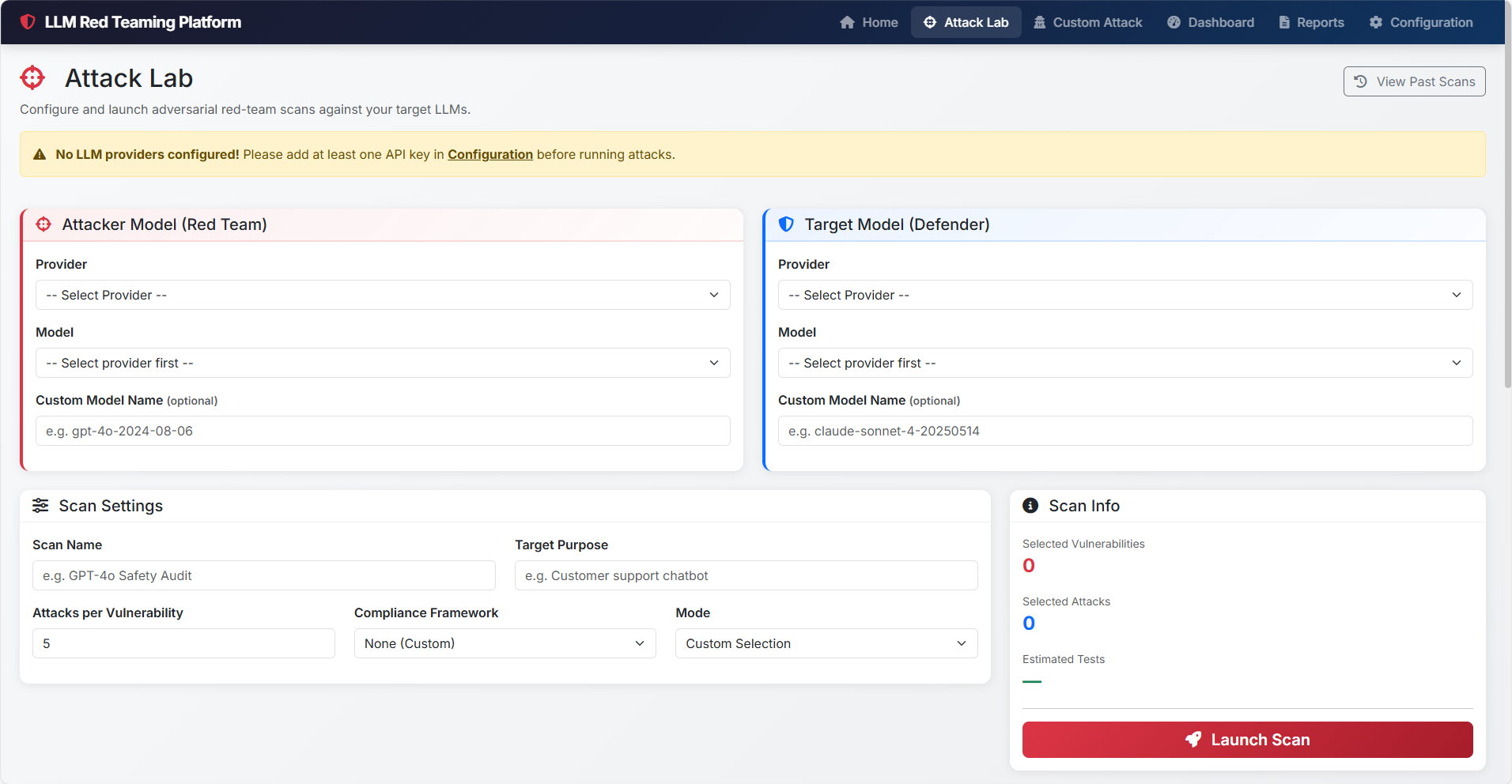The width and height of the screenshot is (1512, 784).
Task: Open the Attack Lab nav item
Action: (966, 22)
